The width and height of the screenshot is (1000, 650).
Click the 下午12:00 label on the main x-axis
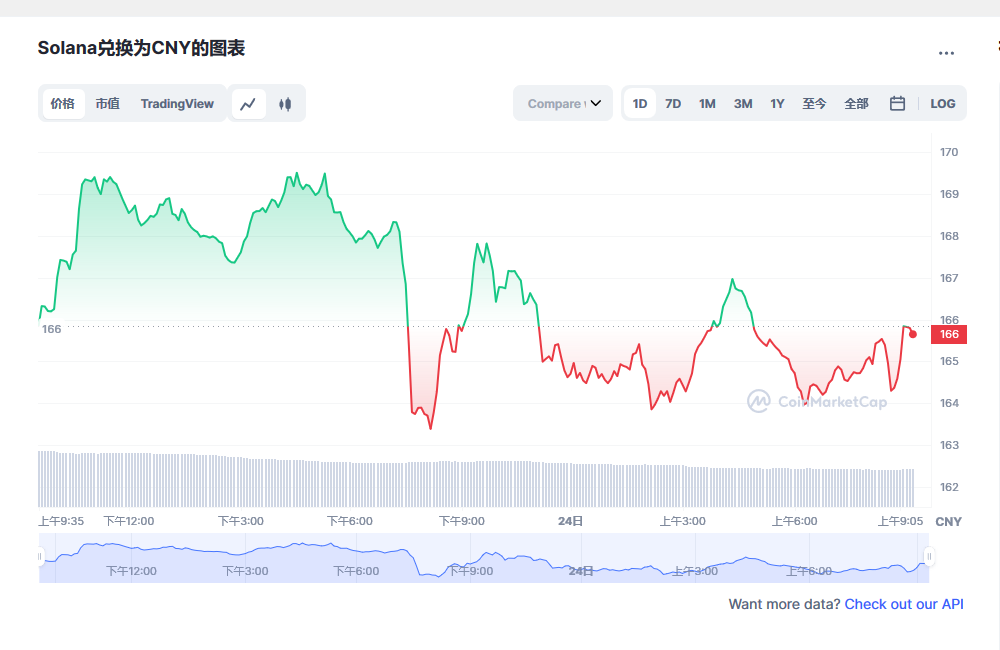click(129, 521)
